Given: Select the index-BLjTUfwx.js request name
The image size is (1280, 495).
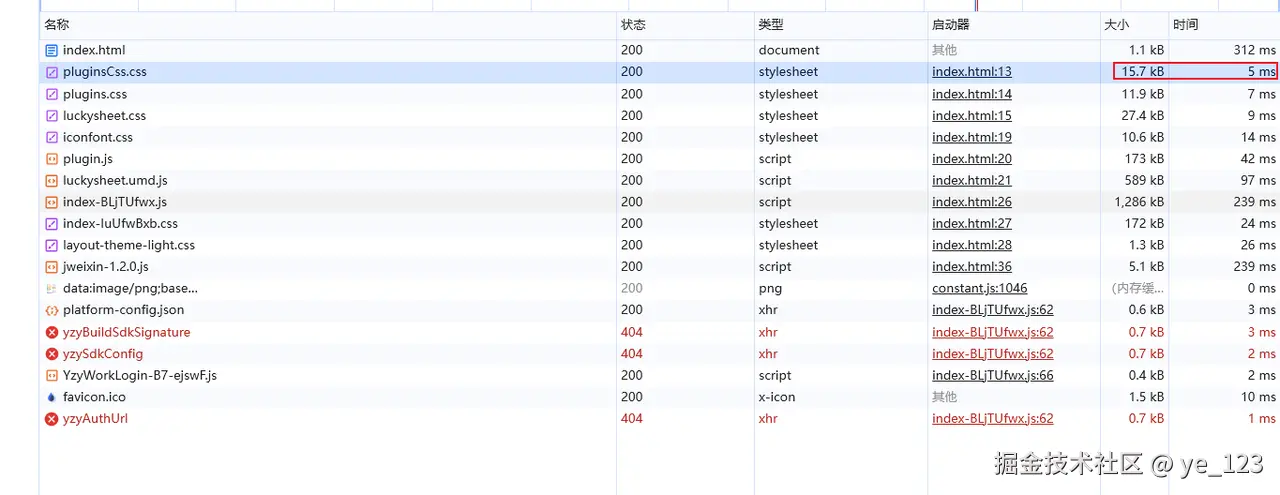Looking at the screenshot, I should pyautogui.click(x=115, y=202).
